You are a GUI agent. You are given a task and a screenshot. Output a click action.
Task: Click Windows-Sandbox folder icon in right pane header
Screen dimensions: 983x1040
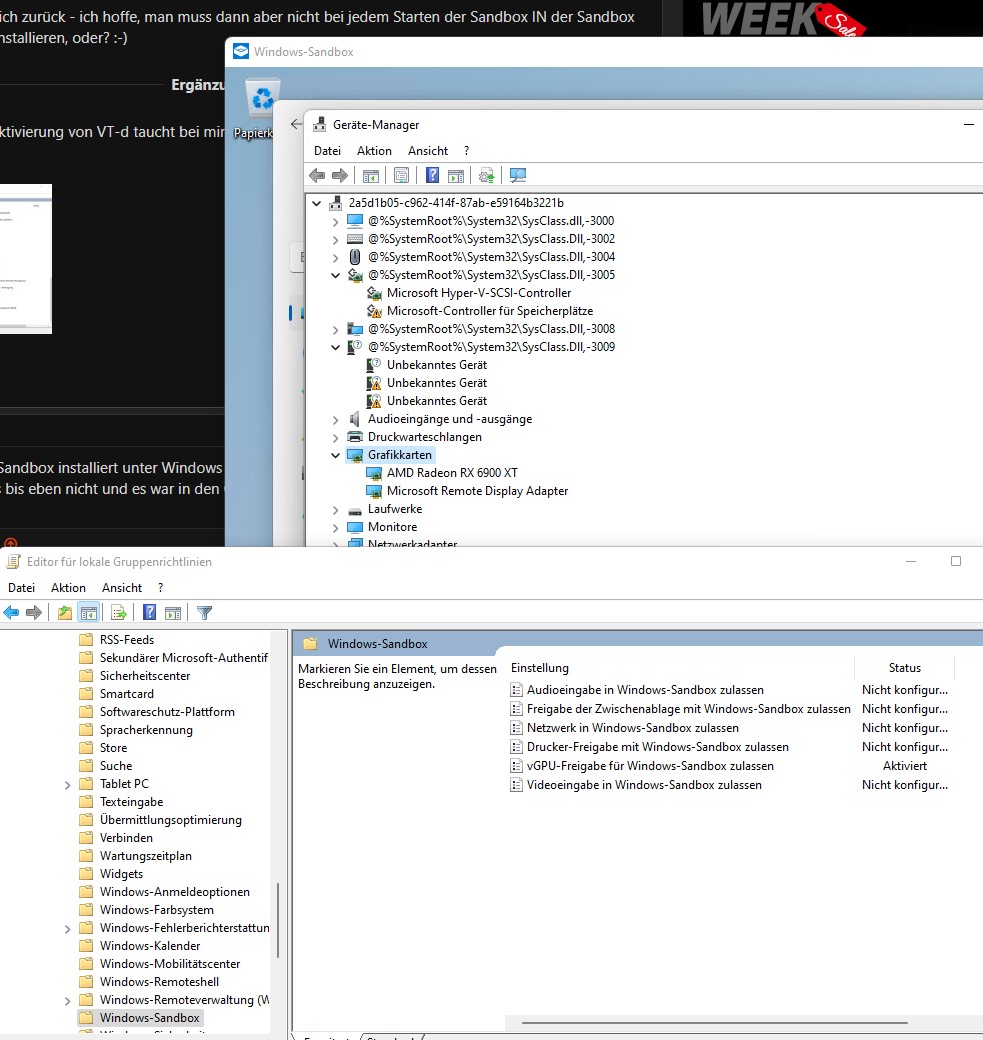pos(310,644)
